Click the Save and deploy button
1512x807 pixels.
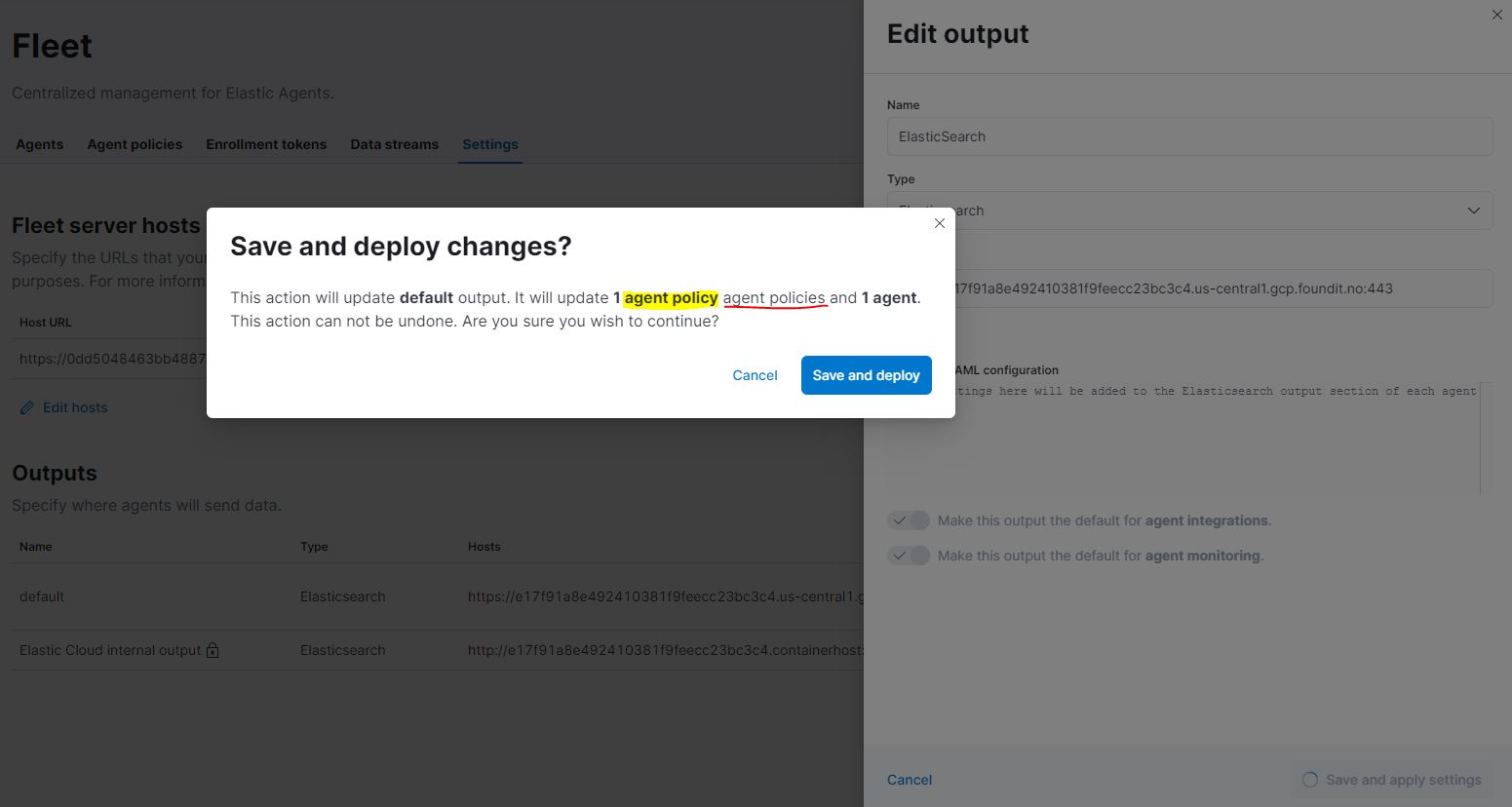(x=866, y=374)
